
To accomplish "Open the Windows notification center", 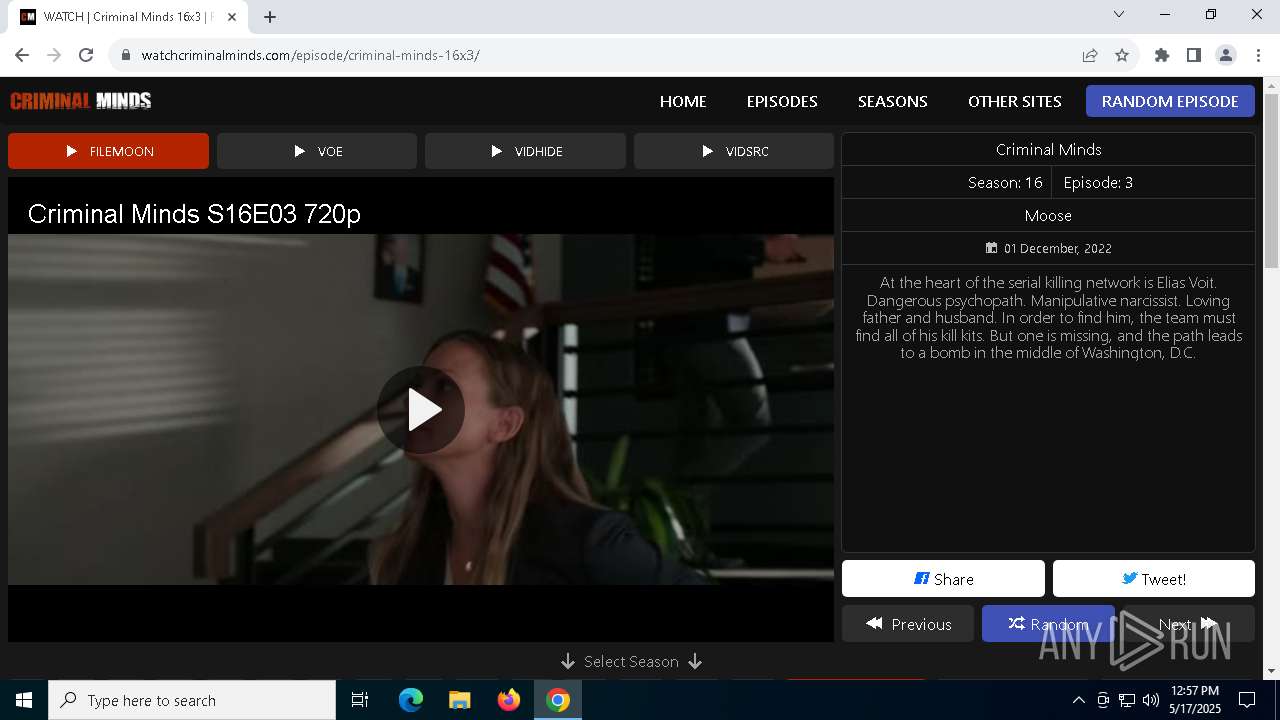I will pyautogui.click(x=1248, y=700).
